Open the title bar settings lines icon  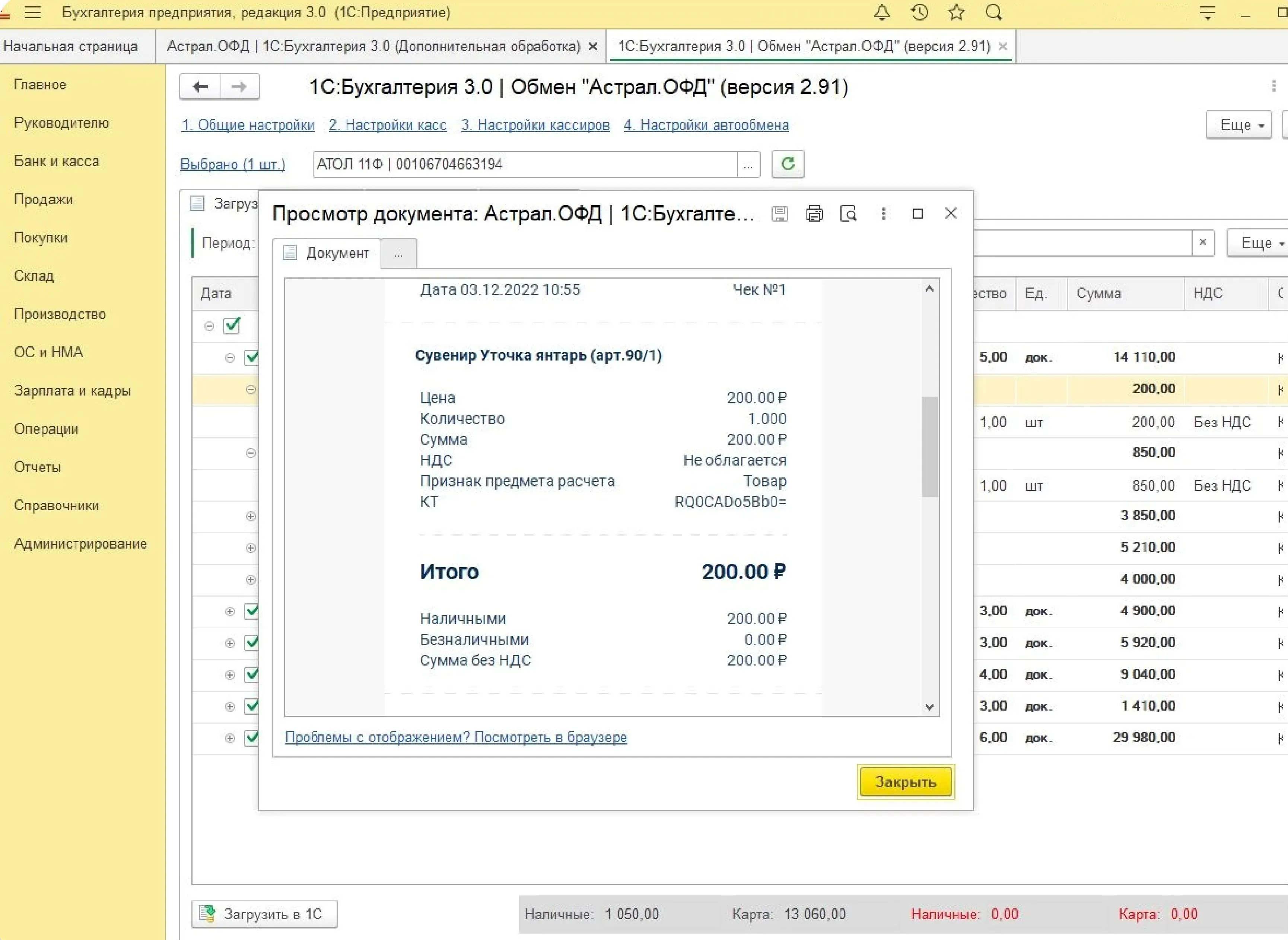click(1207, 13)
